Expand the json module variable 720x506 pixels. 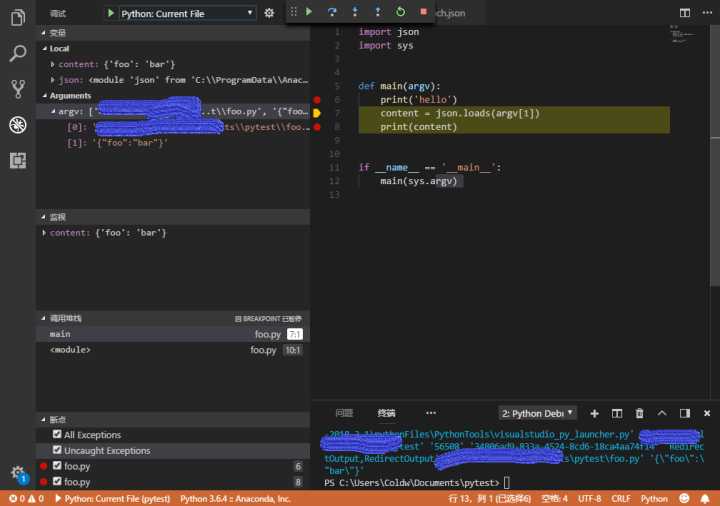[53, 80]
